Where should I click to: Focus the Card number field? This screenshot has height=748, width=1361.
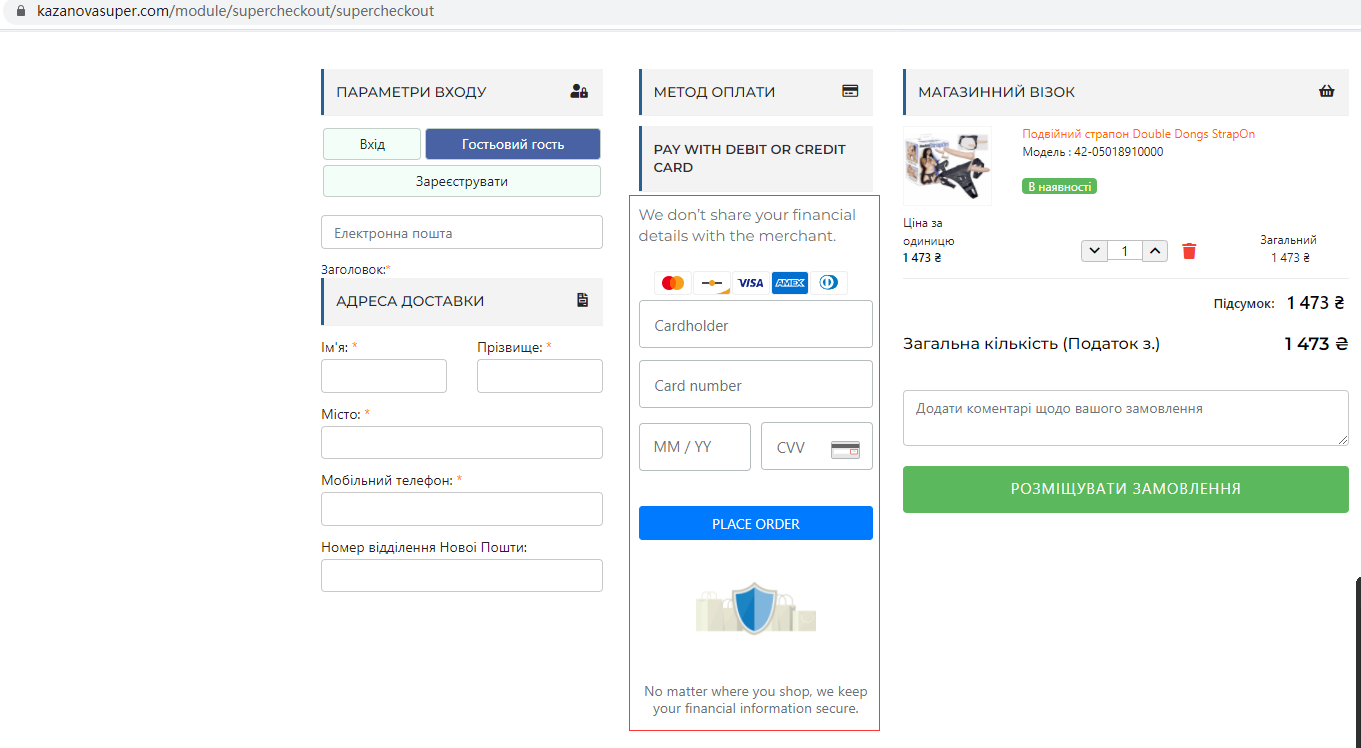756,385
